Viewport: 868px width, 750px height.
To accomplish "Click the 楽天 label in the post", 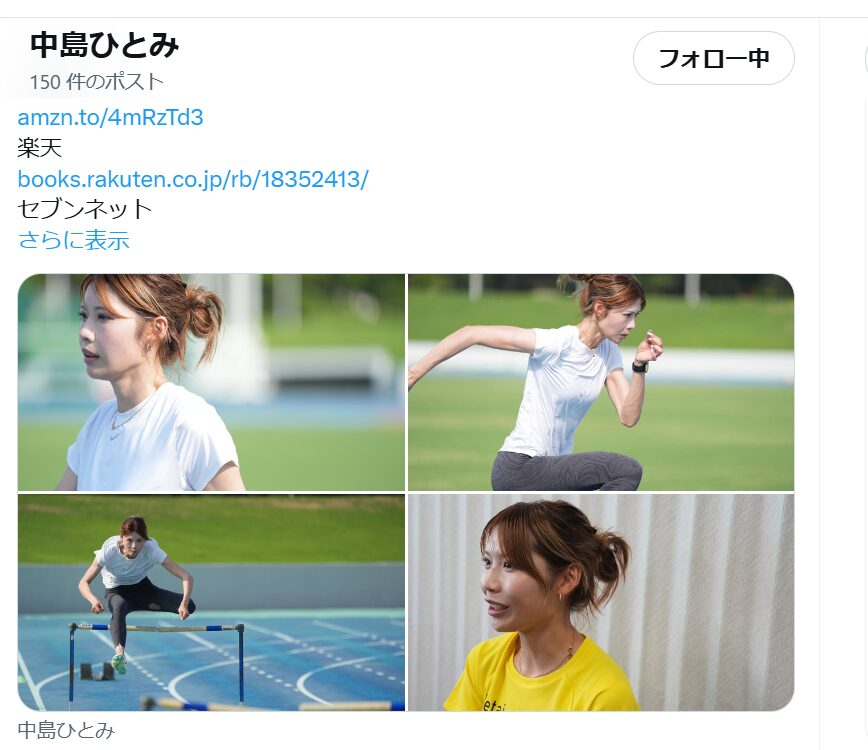I will [39, 148].
